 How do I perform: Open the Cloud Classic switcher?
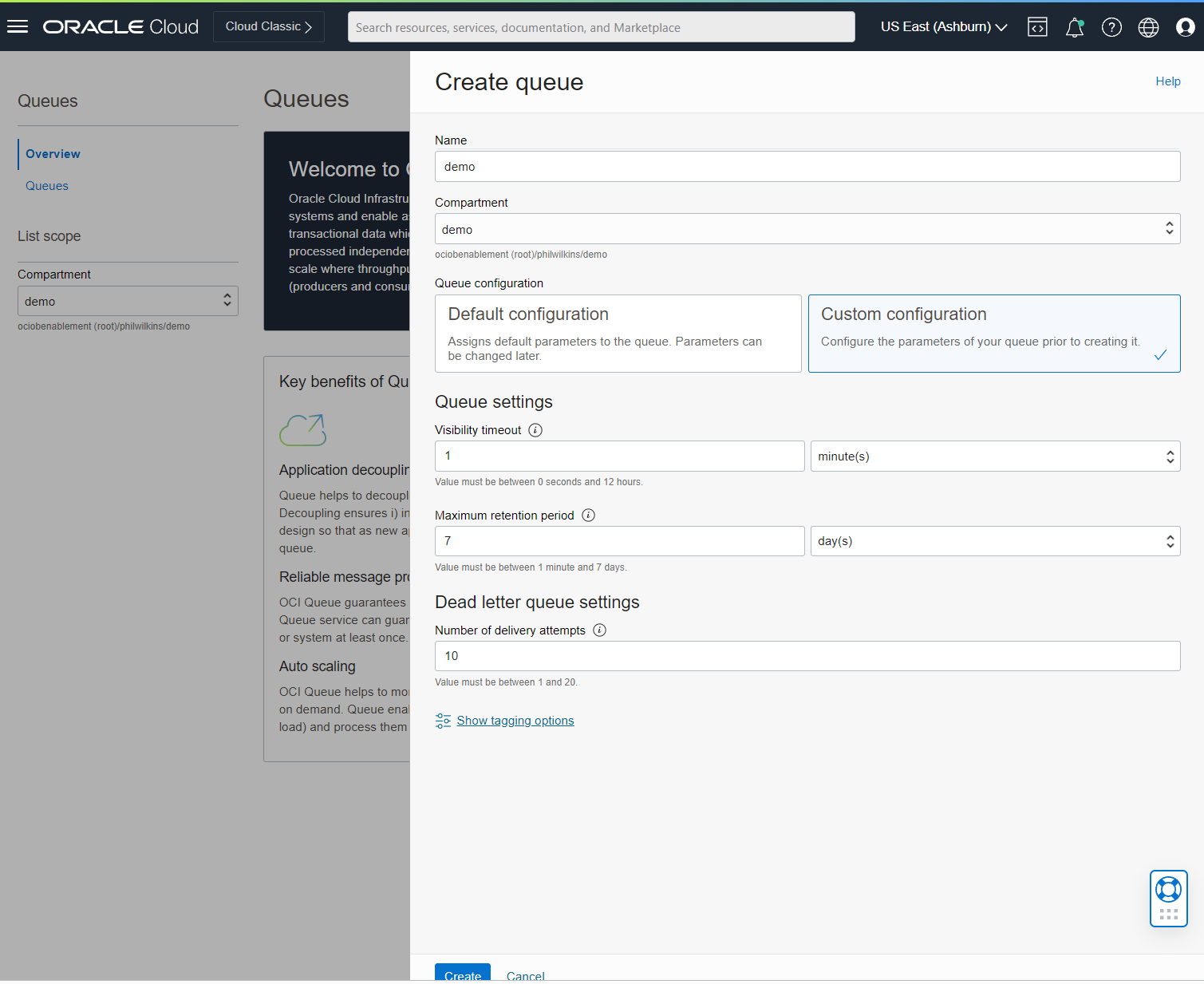click(x=268, y=26)
